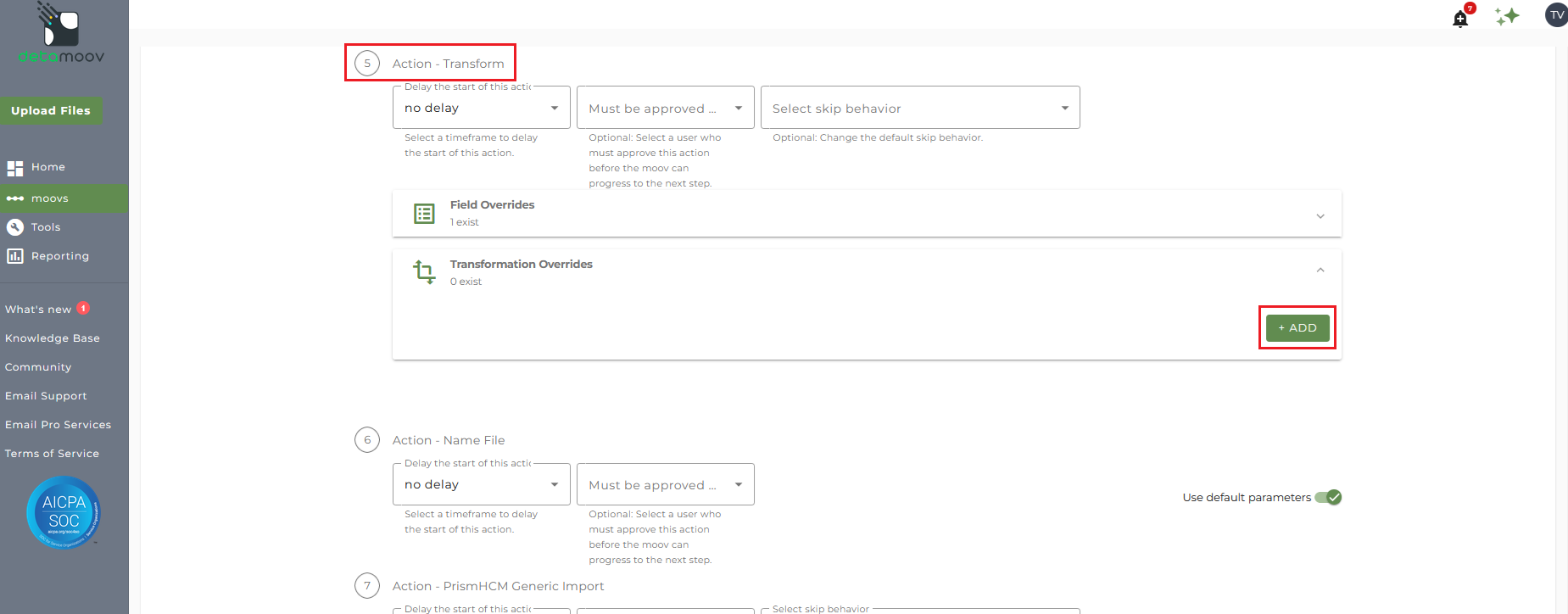Click the Transformation Overrides crop icon
The image size is (1568, 614).
tap(424, 272)
